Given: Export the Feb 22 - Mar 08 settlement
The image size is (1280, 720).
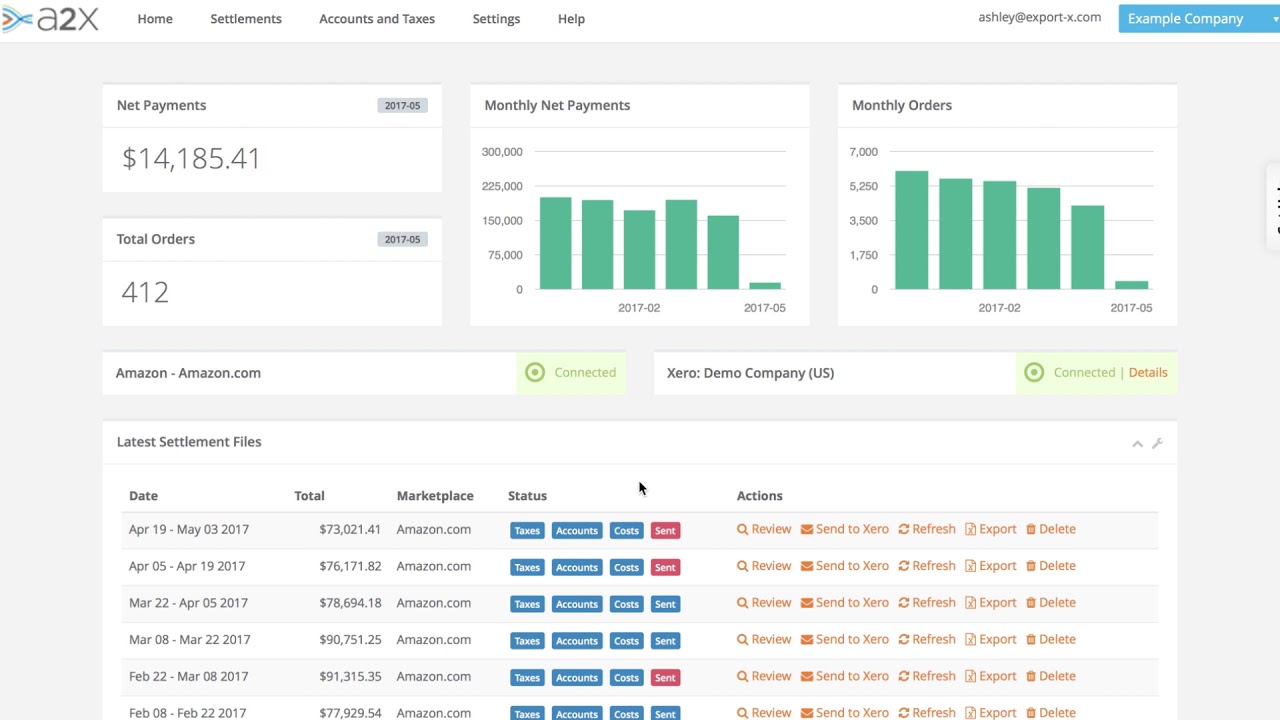Looking at the screenshot, I should (x=990, y=676).
